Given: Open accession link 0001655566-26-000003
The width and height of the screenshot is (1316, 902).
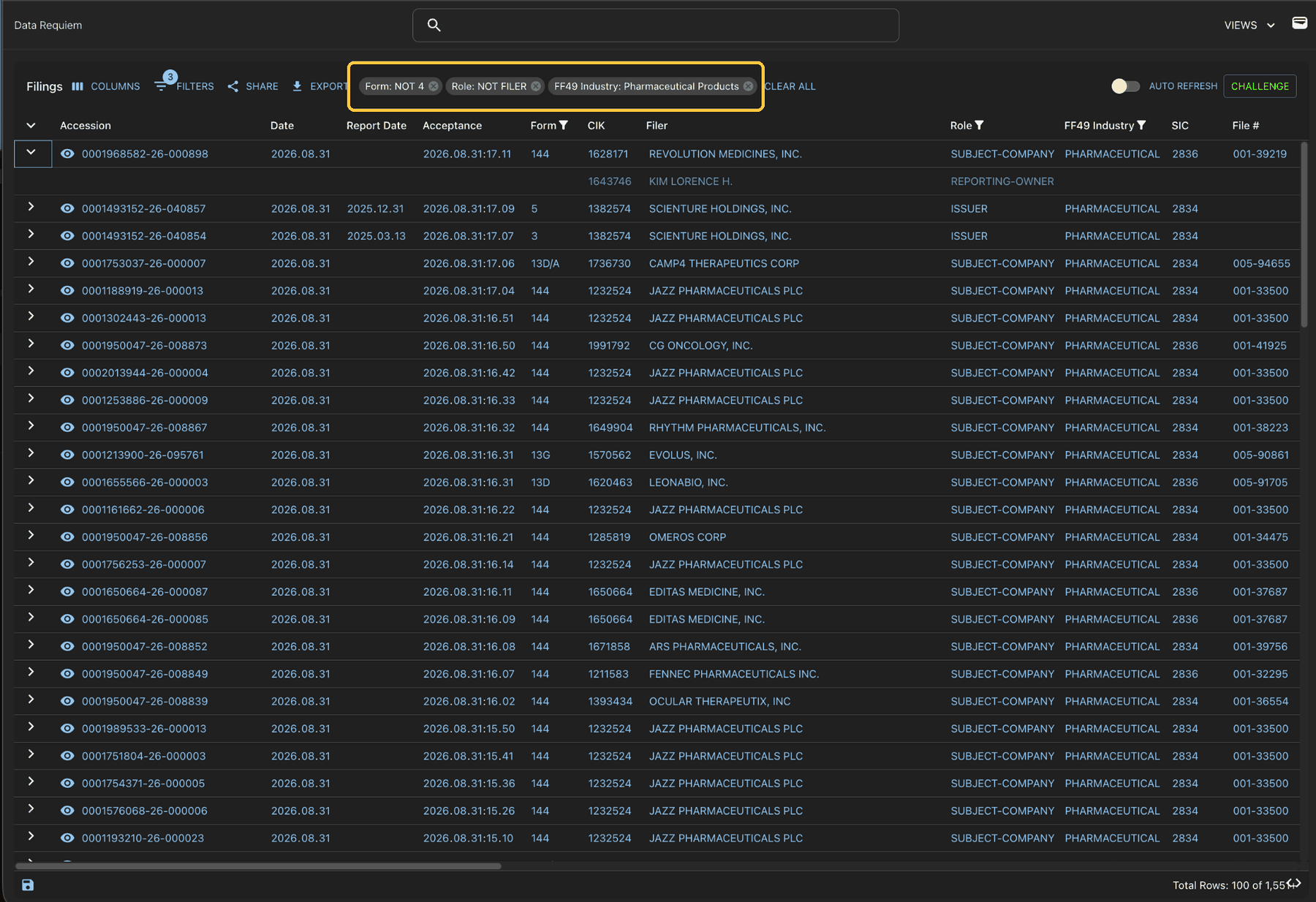Looking at the screenshot, I should 145,482.
